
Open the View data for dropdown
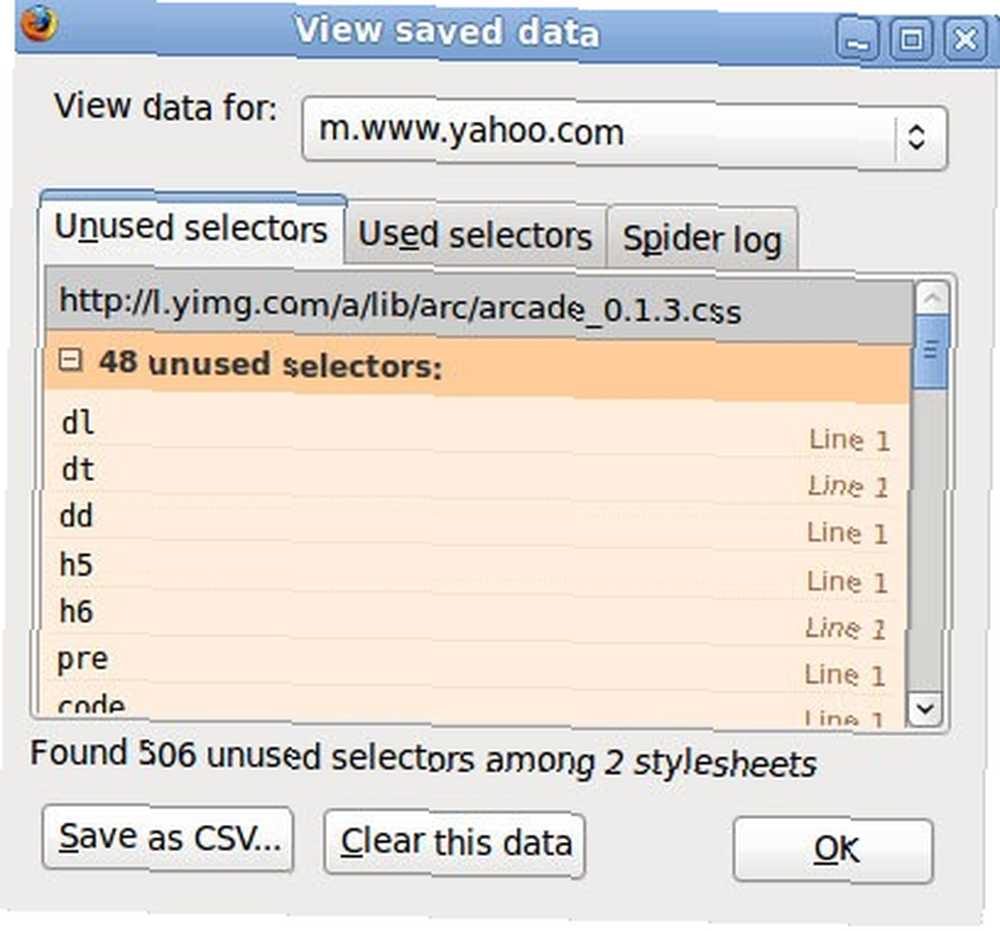click(x=624, y=133)
